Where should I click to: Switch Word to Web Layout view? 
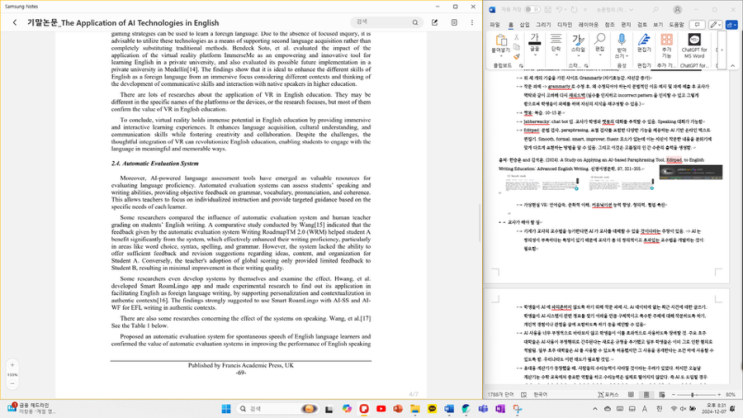(x=662, y=394)
